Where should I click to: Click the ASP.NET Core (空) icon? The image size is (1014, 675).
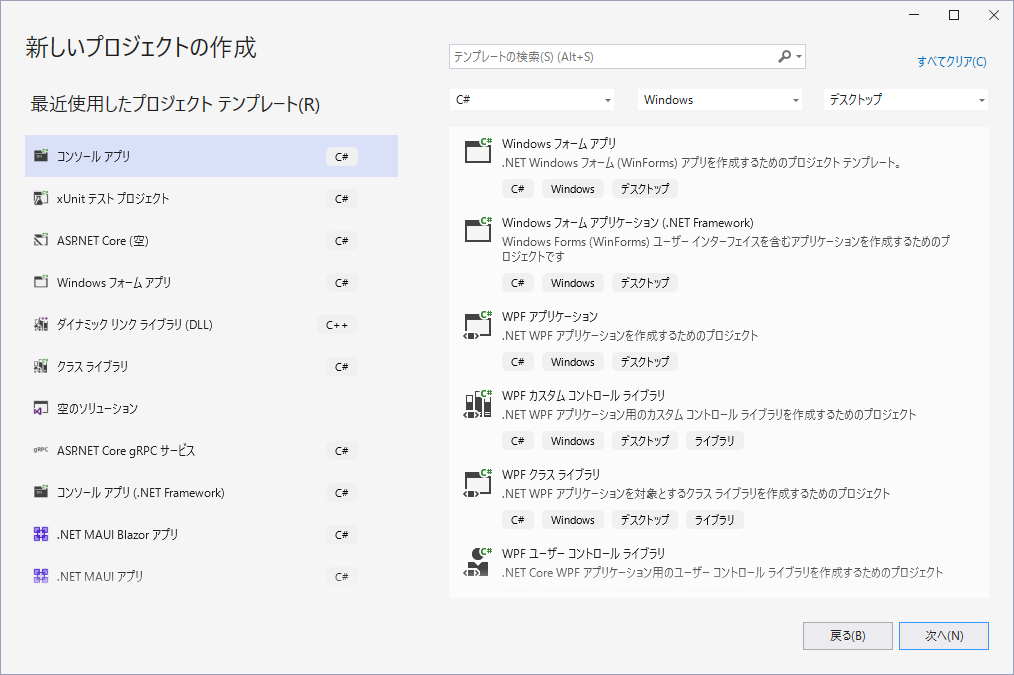[41, 240]
